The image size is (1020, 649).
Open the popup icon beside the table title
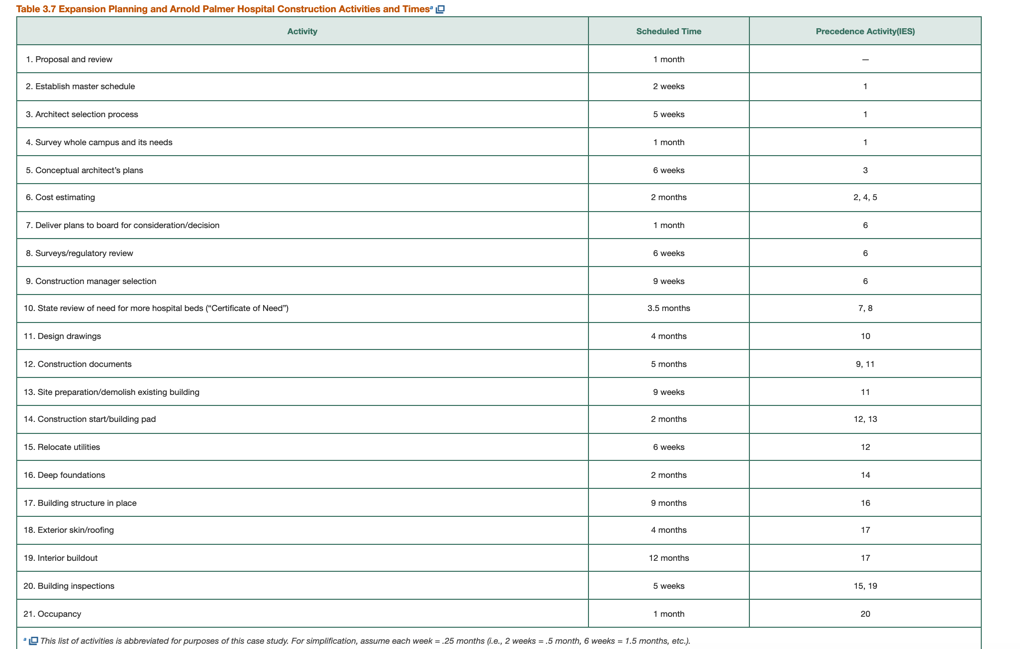(x=440, y=9)
